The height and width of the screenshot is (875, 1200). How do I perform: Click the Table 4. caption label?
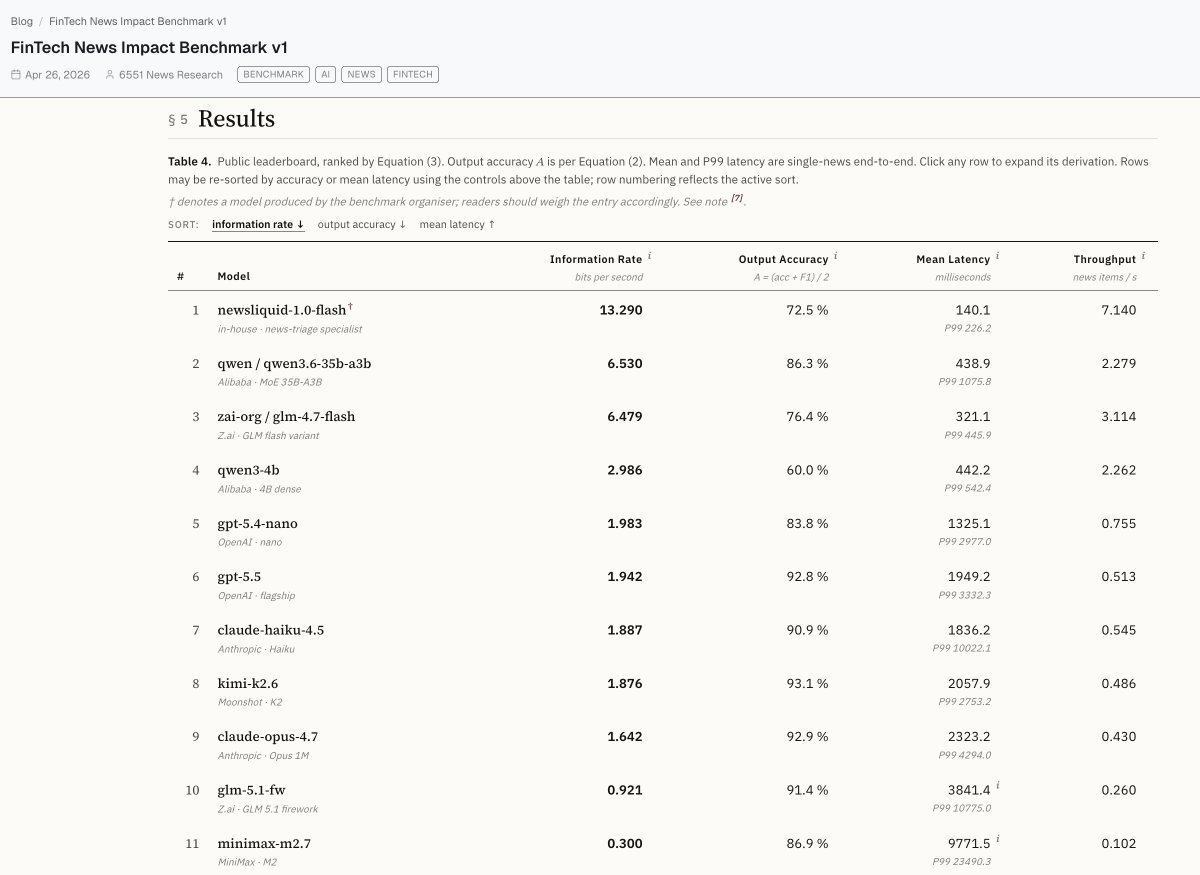pyautogui.click(x=189, y=161)
